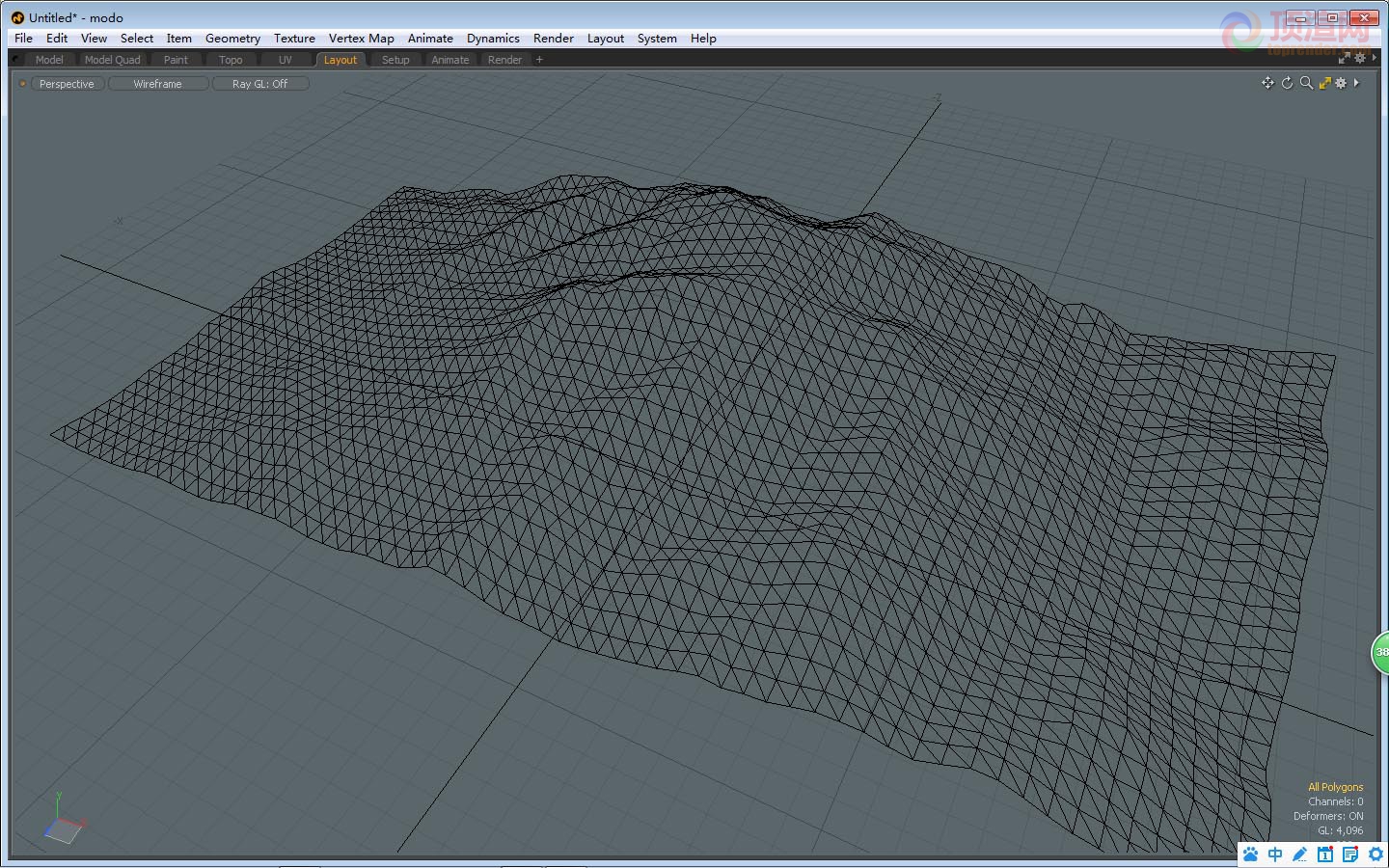
Task: Toggle the Chinese input mode icon
Action: 1275,854
